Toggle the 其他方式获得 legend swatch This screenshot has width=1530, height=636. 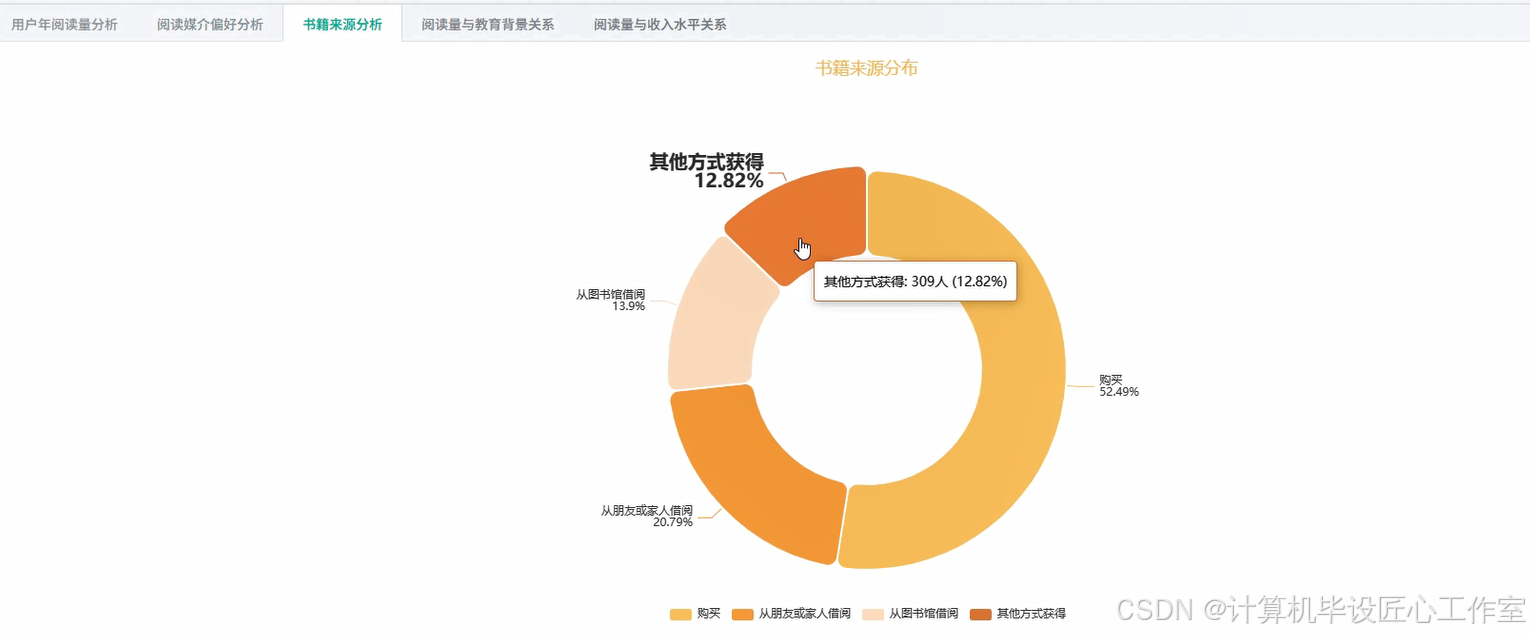[981, 614]
